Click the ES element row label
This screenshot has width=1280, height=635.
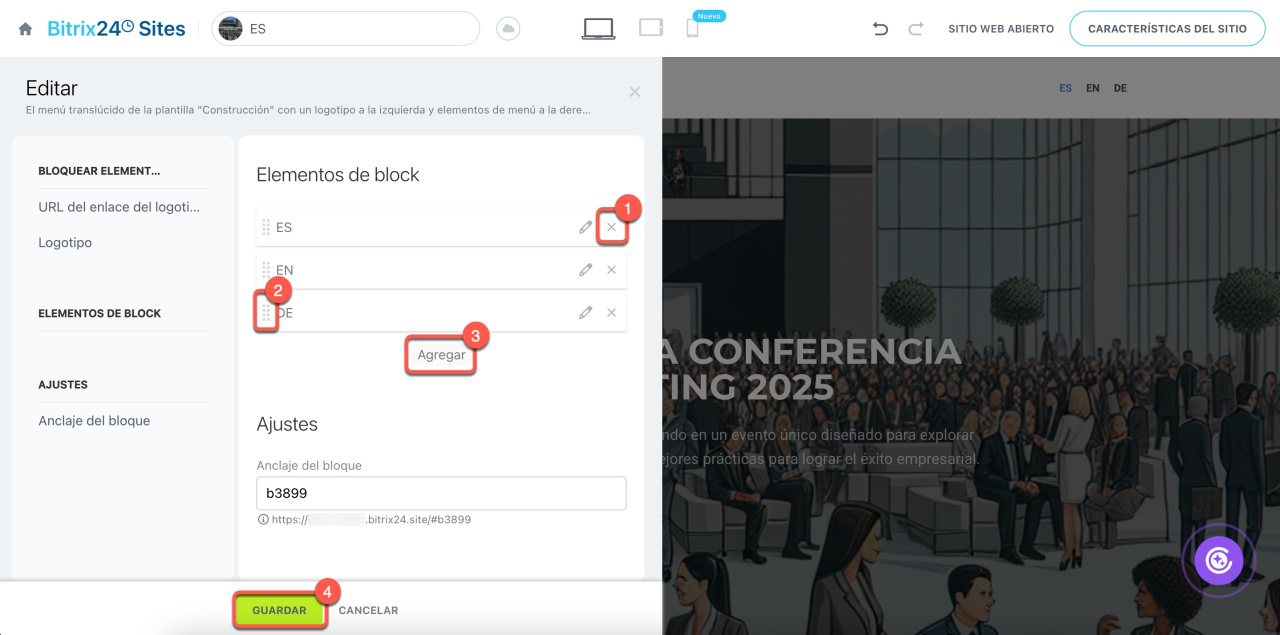pos(284,227)
